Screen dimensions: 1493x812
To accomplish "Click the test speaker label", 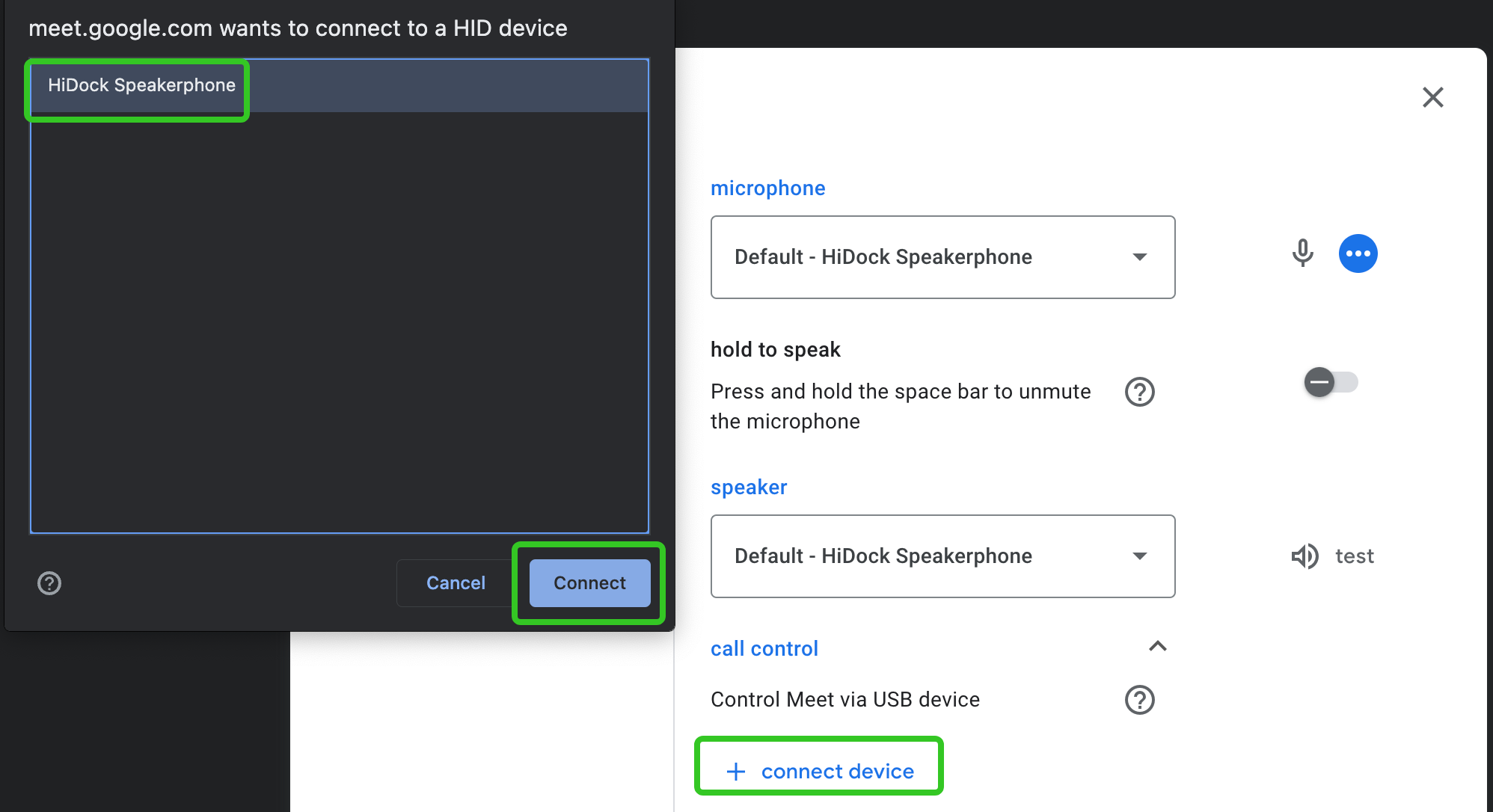I will click(1355, 556).
